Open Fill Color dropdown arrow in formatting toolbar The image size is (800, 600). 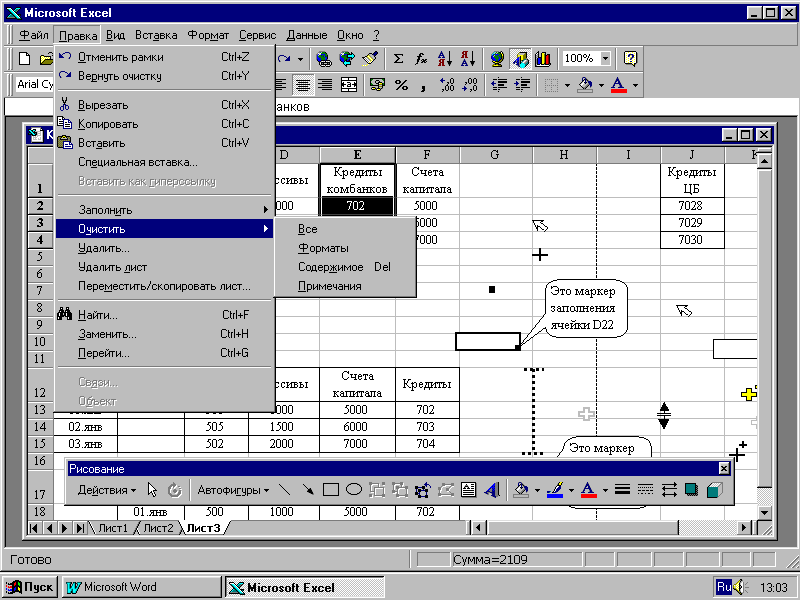(x=601, y=85)
